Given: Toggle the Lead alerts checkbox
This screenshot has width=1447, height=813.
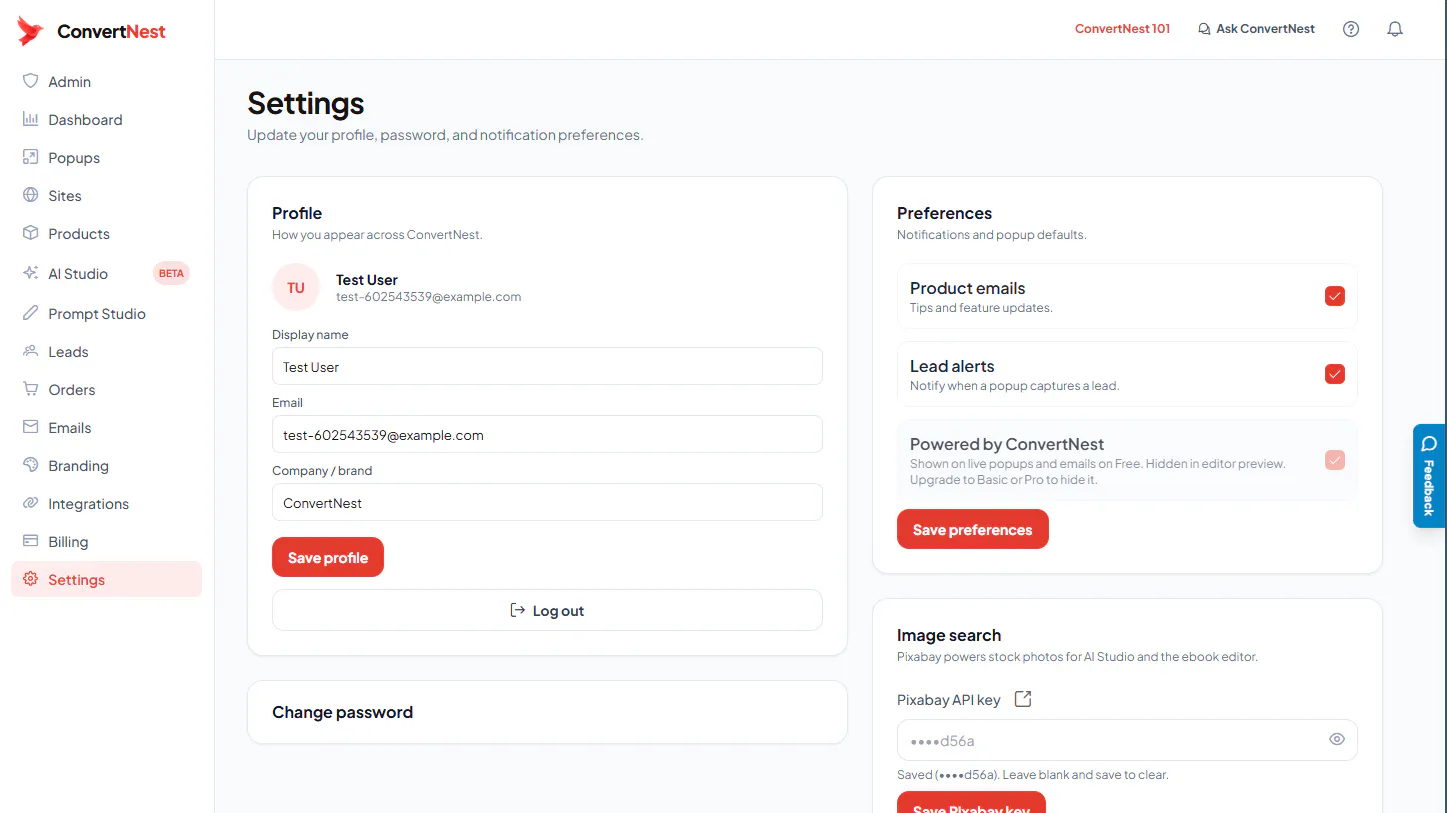Looking at the screenshot, I should (1335, 374).
